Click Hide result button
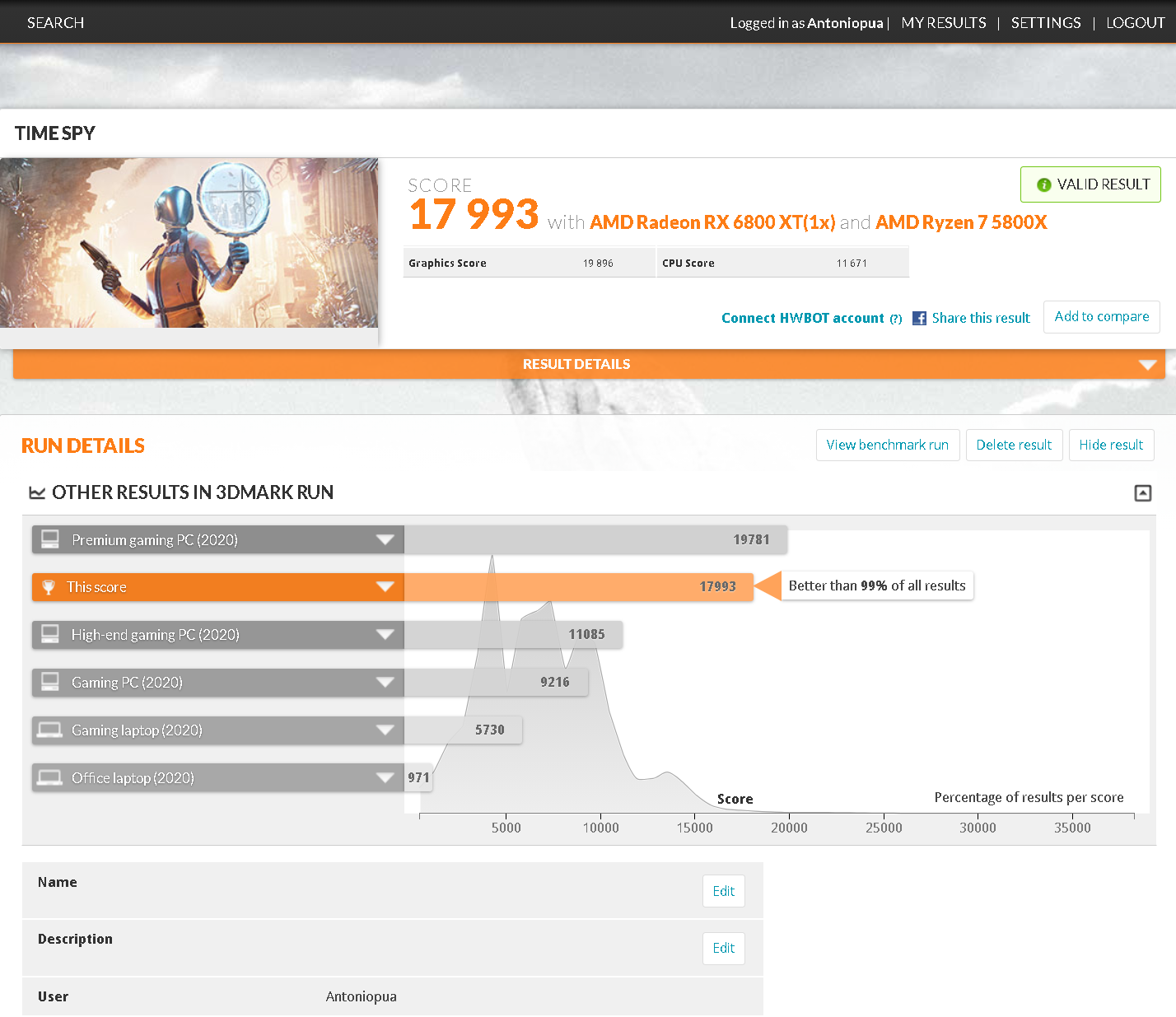The width and height of the screenshot is (1176, 1017). (1111, 445)
